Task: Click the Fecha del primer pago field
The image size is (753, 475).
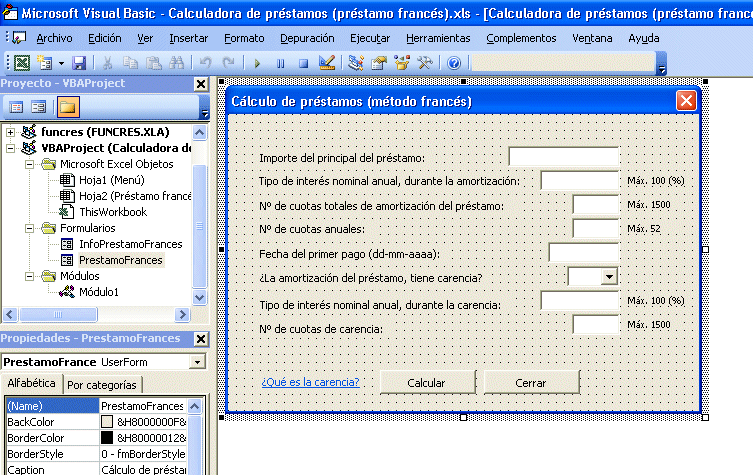Action: pyautogui.click(x=583, y=253)
